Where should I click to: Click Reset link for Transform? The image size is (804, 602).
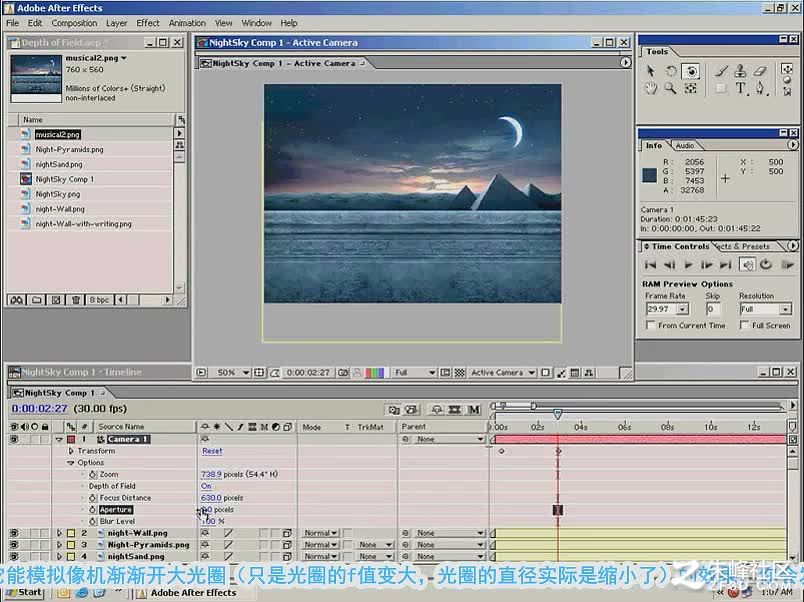point(212,451)
